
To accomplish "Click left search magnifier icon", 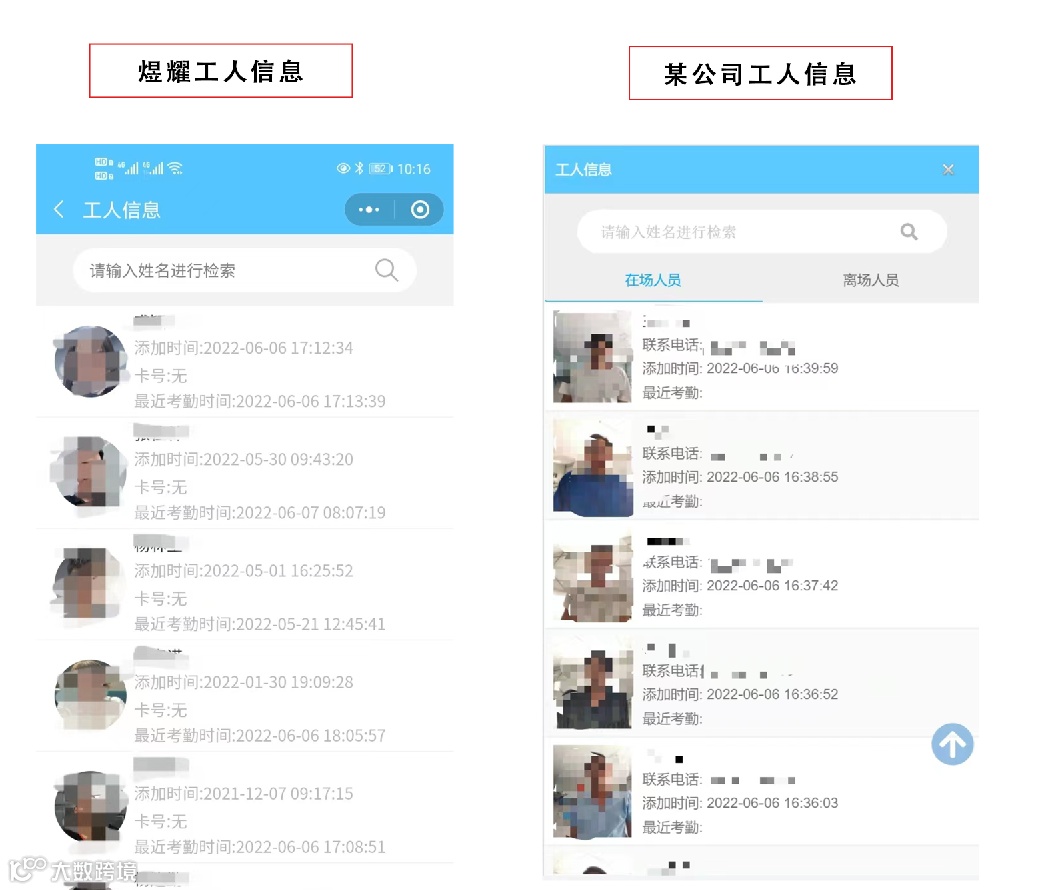I will point(386,270).
